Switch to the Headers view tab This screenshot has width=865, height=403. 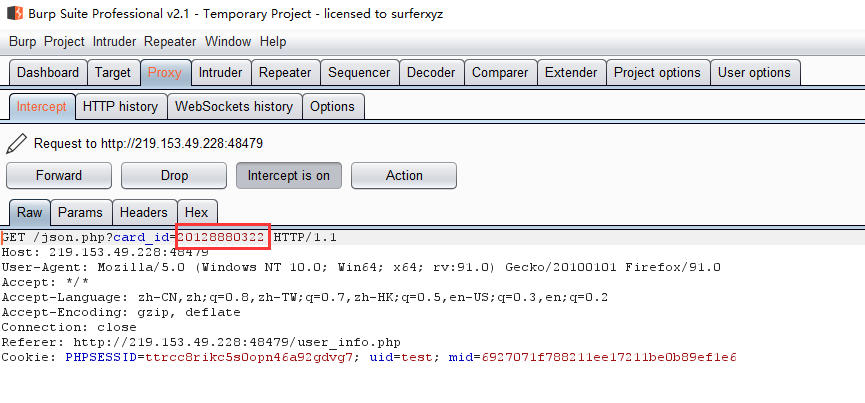point(143,212)
